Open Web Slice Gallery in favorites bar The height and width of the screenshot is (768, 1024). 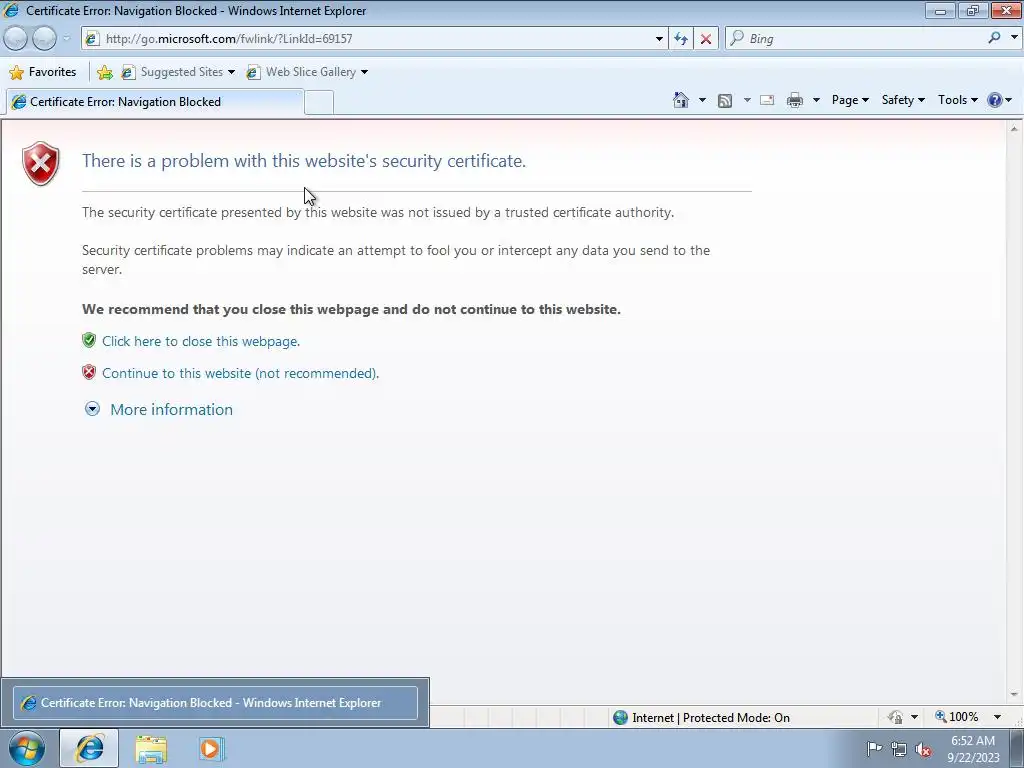[x=307, y=72]
